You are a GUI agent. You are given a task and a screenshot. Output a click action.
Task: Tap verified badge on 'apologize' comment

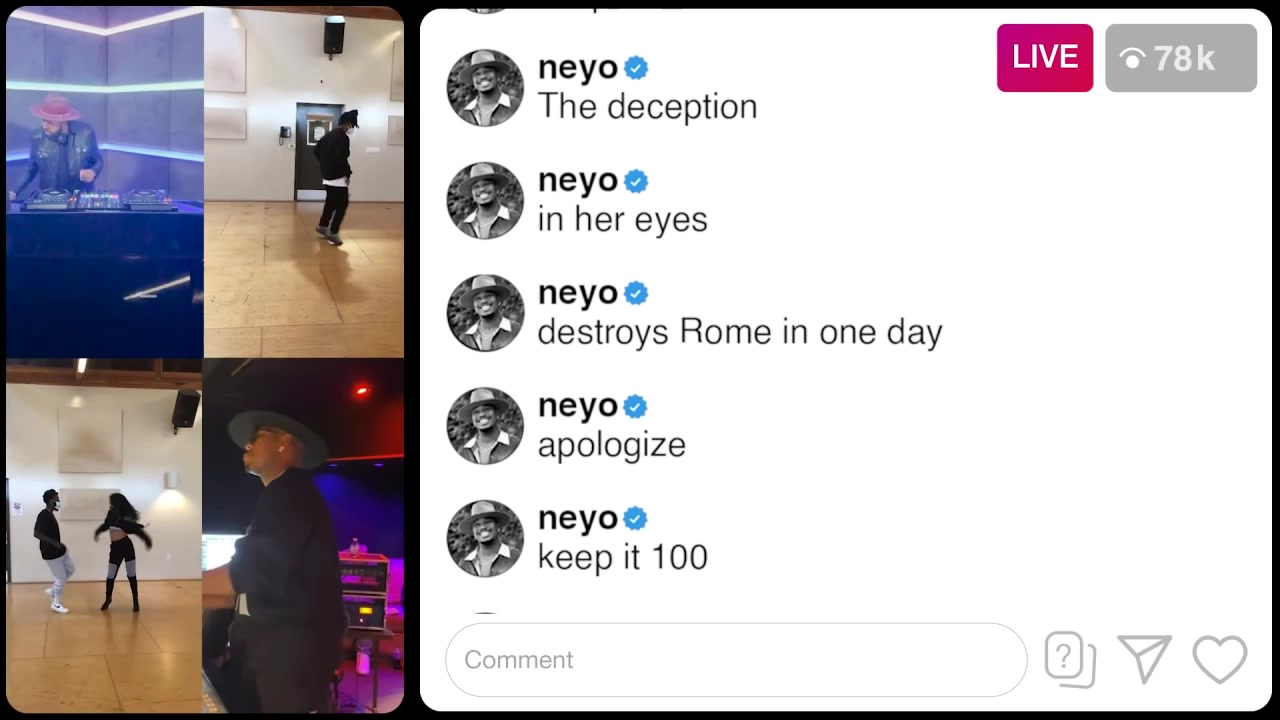click(636, 406)
